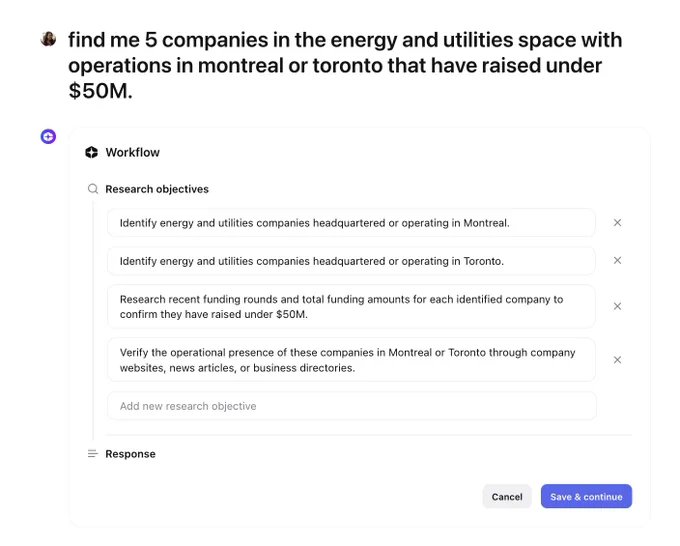Click the purple assistant logo icon
Image resolution: width=680 pixels, height=546 pixels.
coord(48,136)
